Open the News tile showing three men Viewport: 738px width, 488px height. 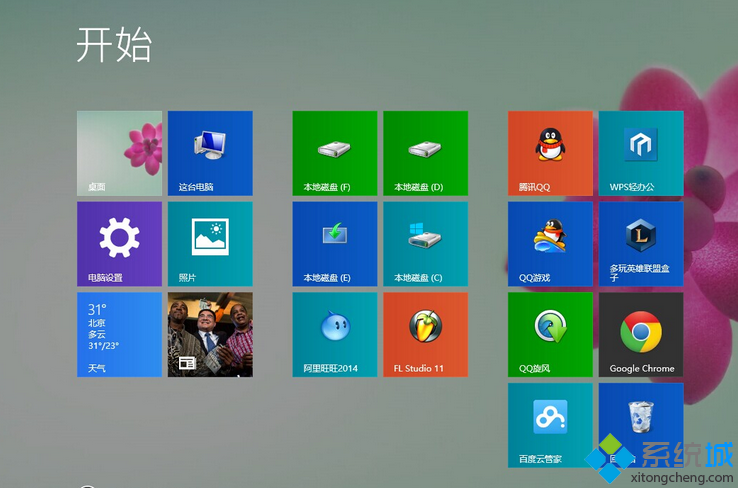coord(210,335)
